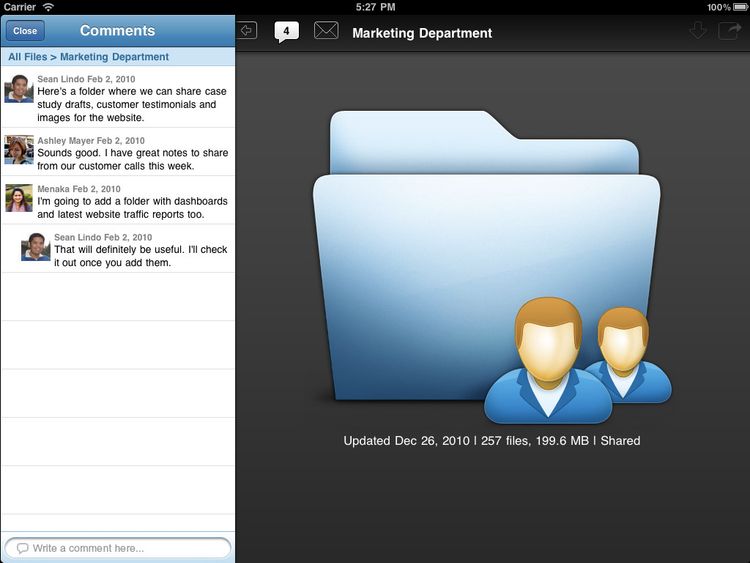750x563 pixels.
Task: Click the Marketing Department title
Action: pyautogui.click(x=422, y=33)
